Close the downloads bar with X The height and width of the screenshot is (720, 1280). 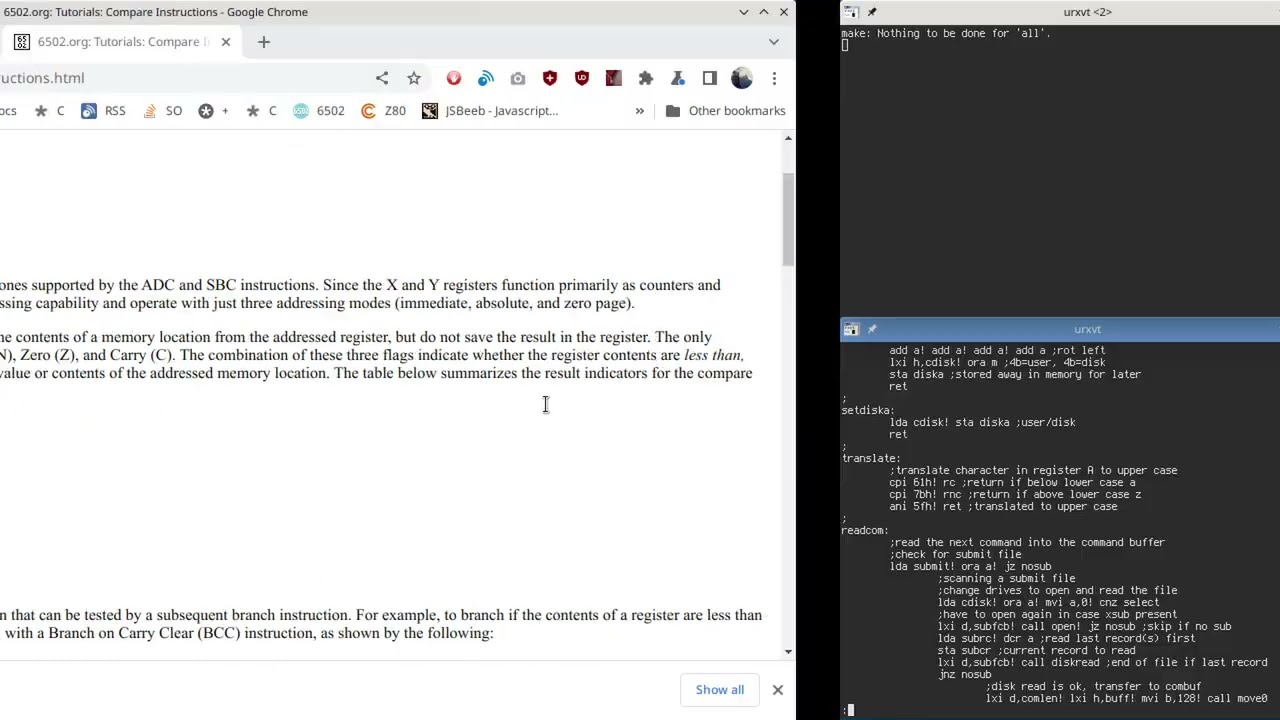[777, 690]
